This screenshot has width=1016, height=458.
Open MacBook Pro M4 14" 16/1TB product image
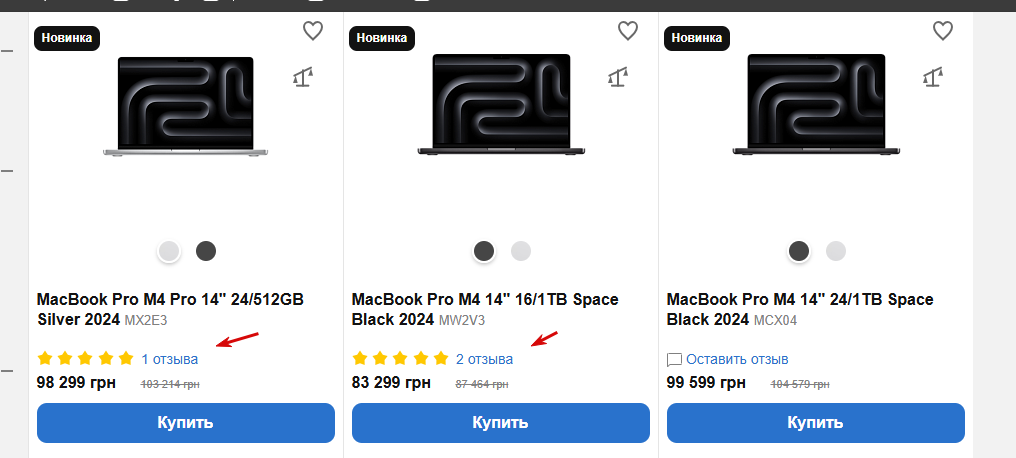500,105
